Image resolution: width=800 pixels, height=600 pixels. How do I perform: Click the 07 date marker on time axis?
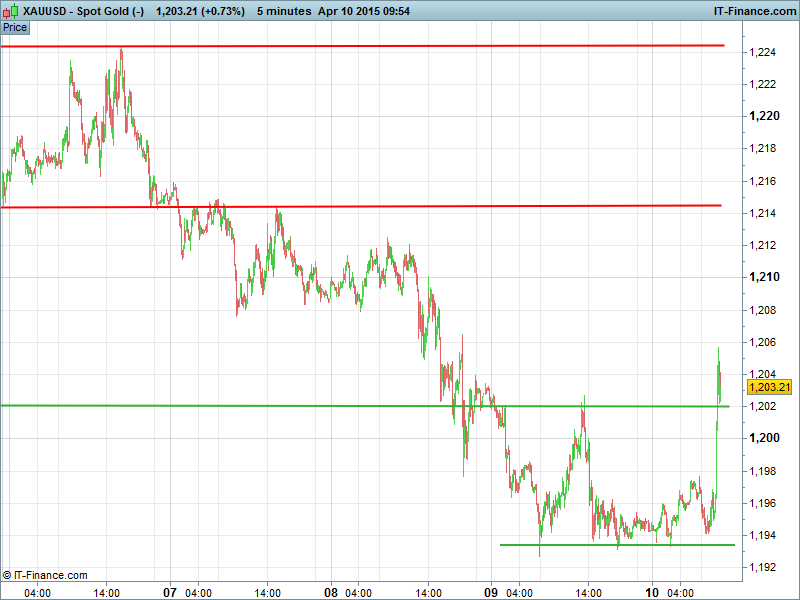pyautogui.click(x=170, y=592)
